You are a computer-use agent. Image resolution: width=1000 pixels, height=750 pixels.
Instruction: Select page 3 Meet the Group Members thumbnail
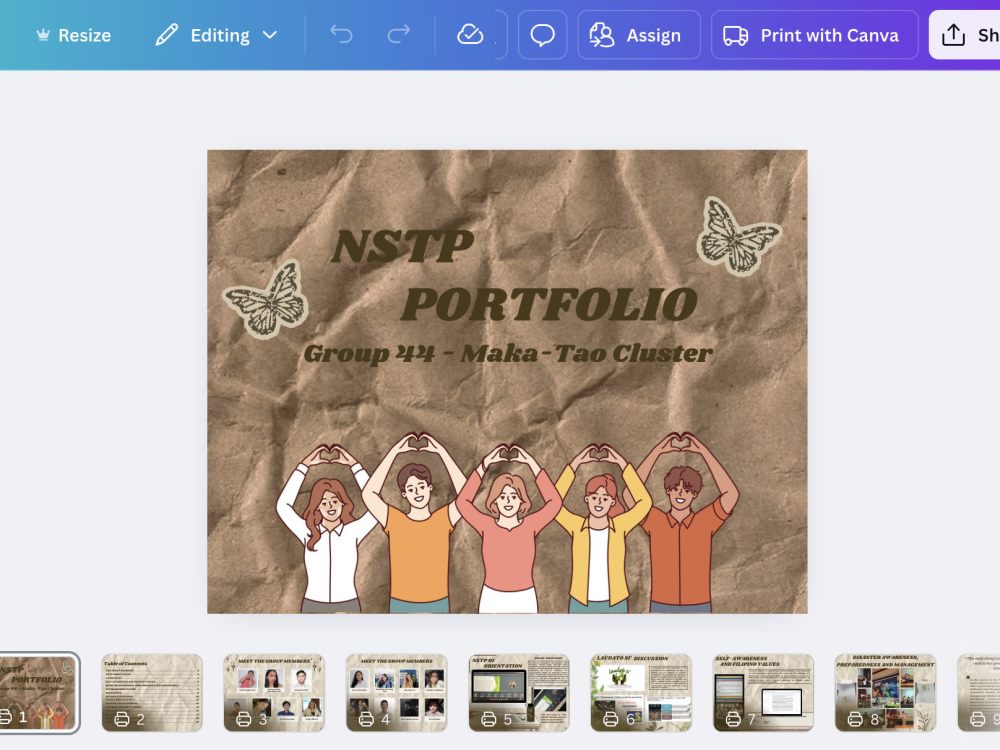274,693
